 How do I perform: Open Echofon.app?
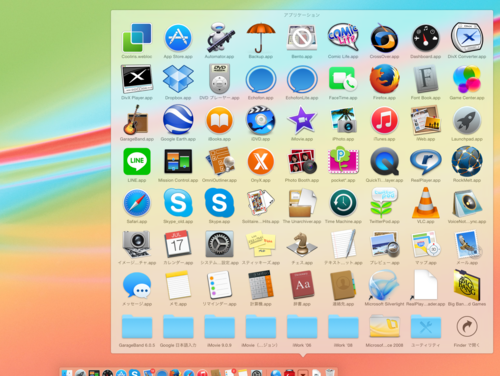point(261,79)
